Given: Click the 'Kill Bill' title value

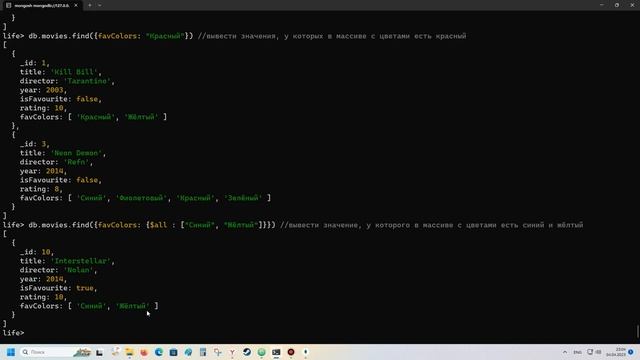Looking at the screenshot, I should tap(75, 72).
